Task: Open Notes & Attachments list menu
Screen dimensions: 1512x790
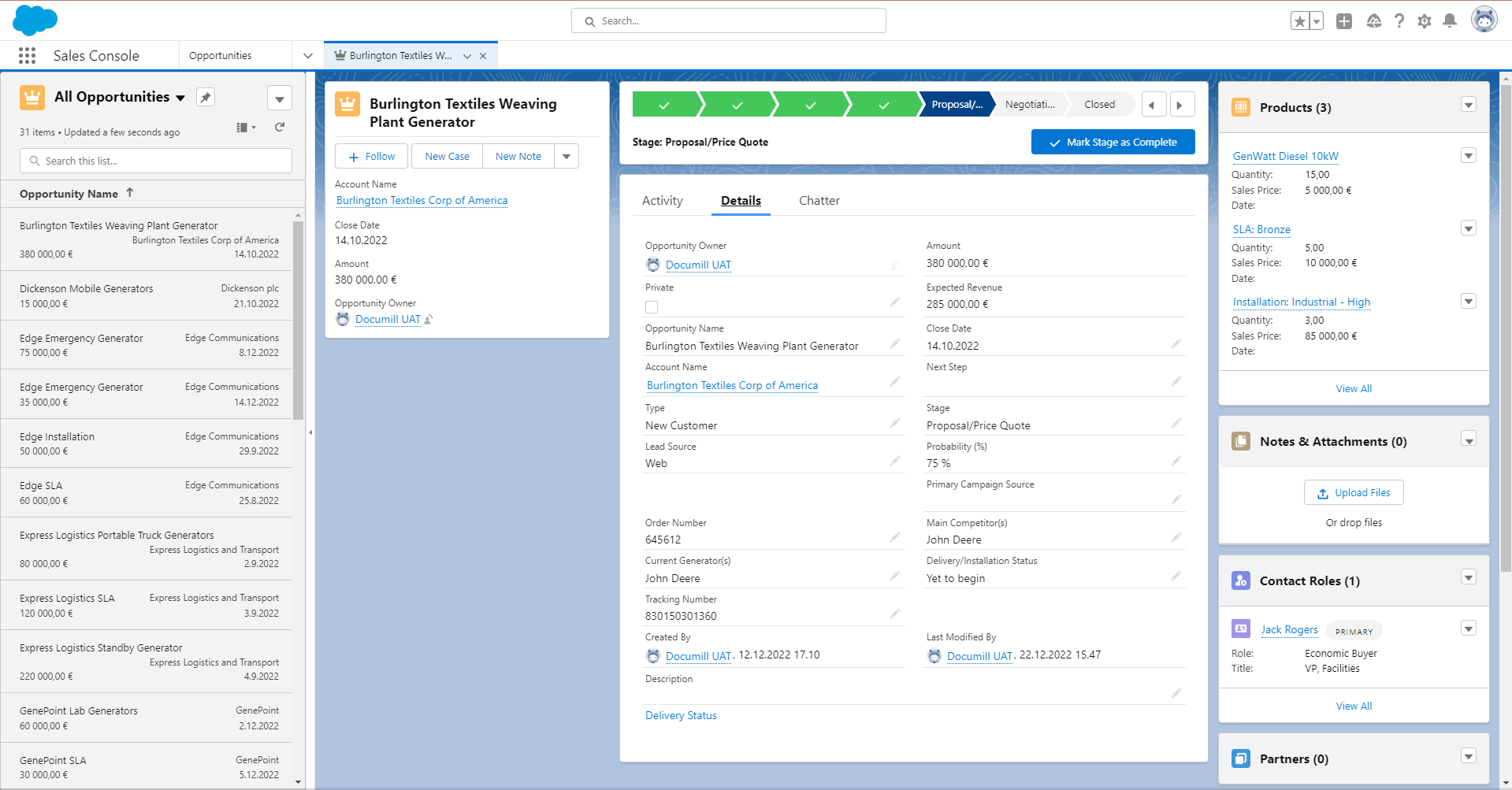Action: pyautogui.click(x=1469, y=440)
